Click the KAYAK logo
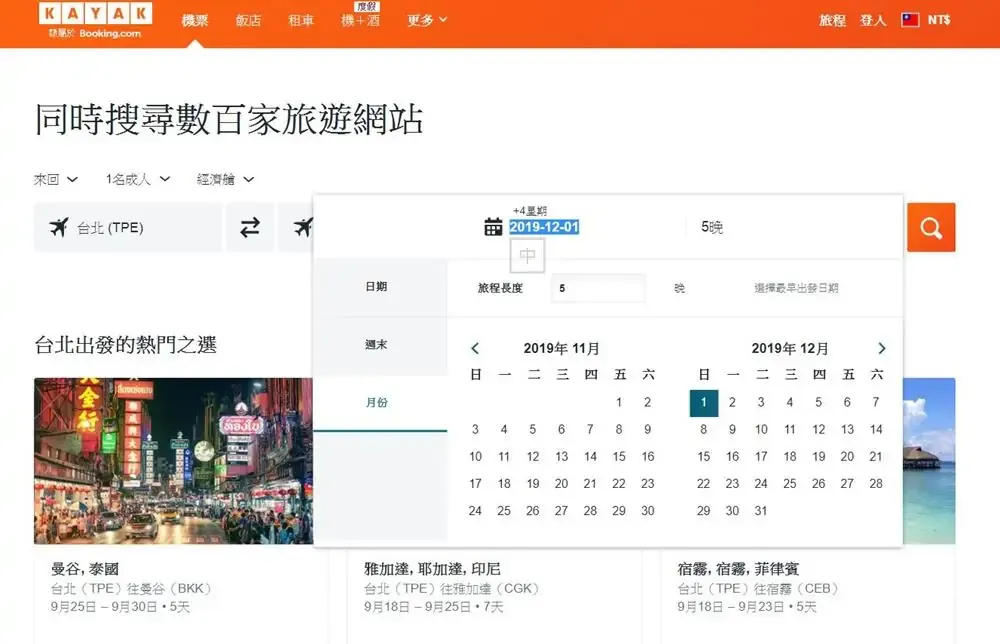This screenshot has height=644, width=1000. pyautogui.click(x=96, y=14)
